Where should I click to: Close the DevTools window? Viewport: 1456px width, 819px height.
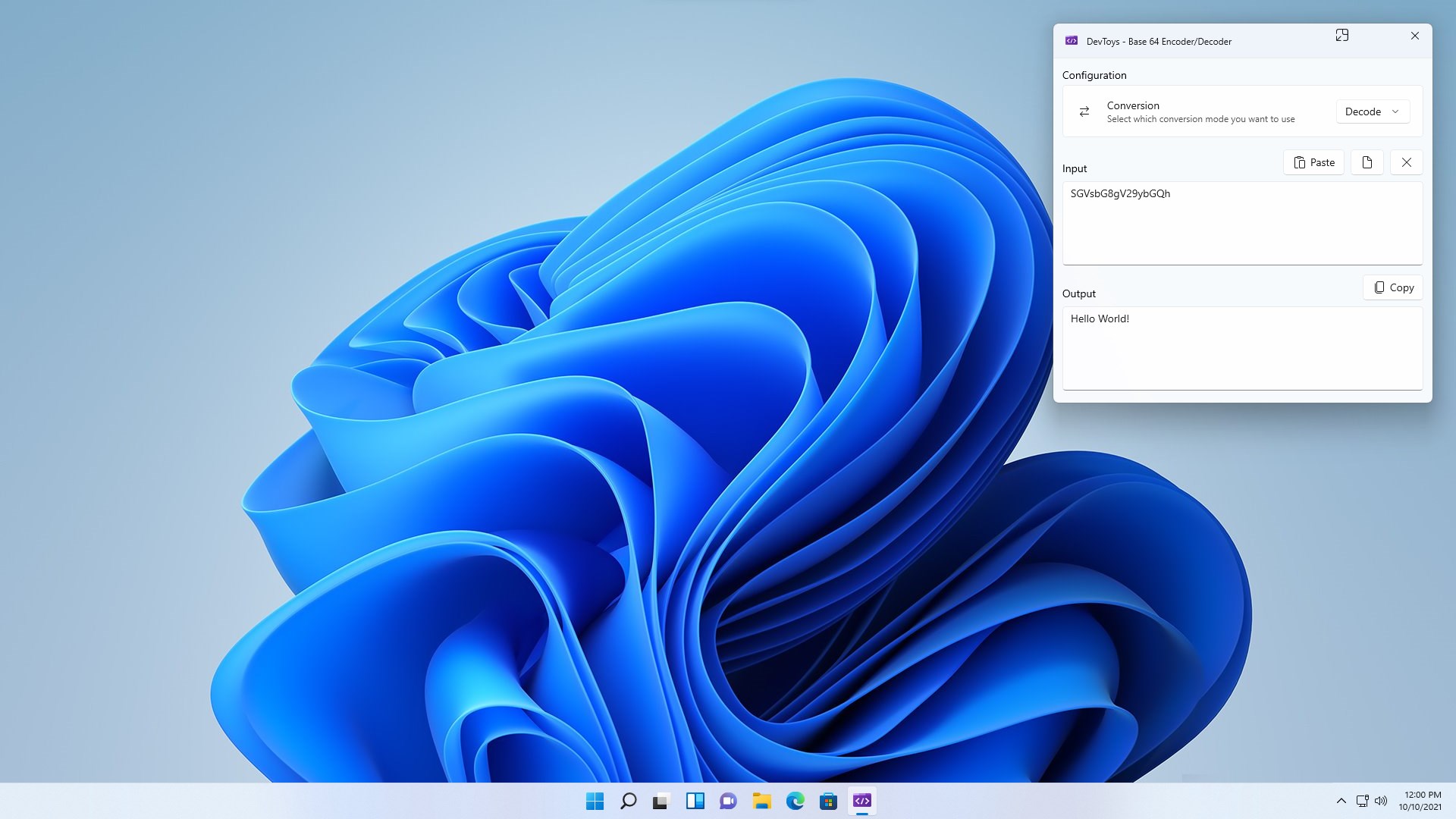(x=1414, y=36)
